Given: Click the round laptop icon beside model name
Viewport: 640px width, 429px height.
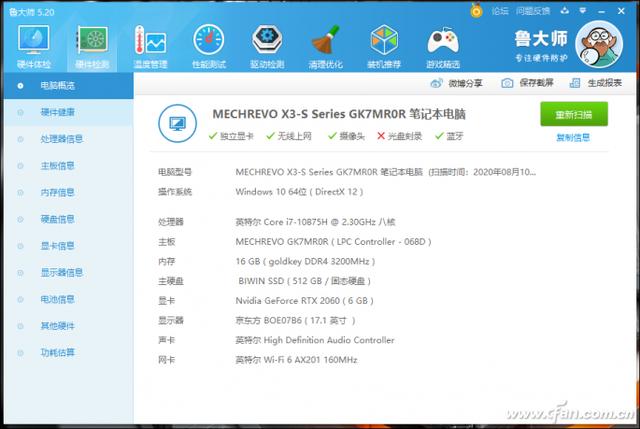Looking at the screenshot, I should [x=178, y=123].
